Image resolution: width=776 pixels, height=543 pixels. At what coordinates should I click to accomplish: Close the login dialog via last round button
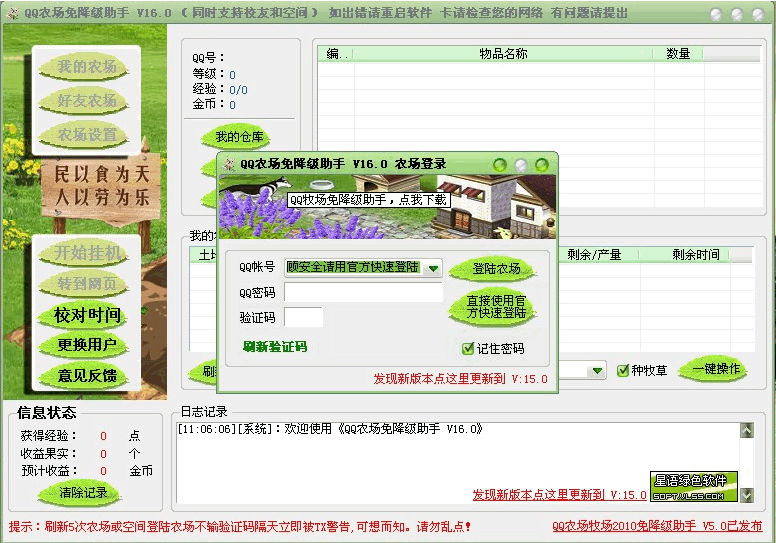coord(542,165)
